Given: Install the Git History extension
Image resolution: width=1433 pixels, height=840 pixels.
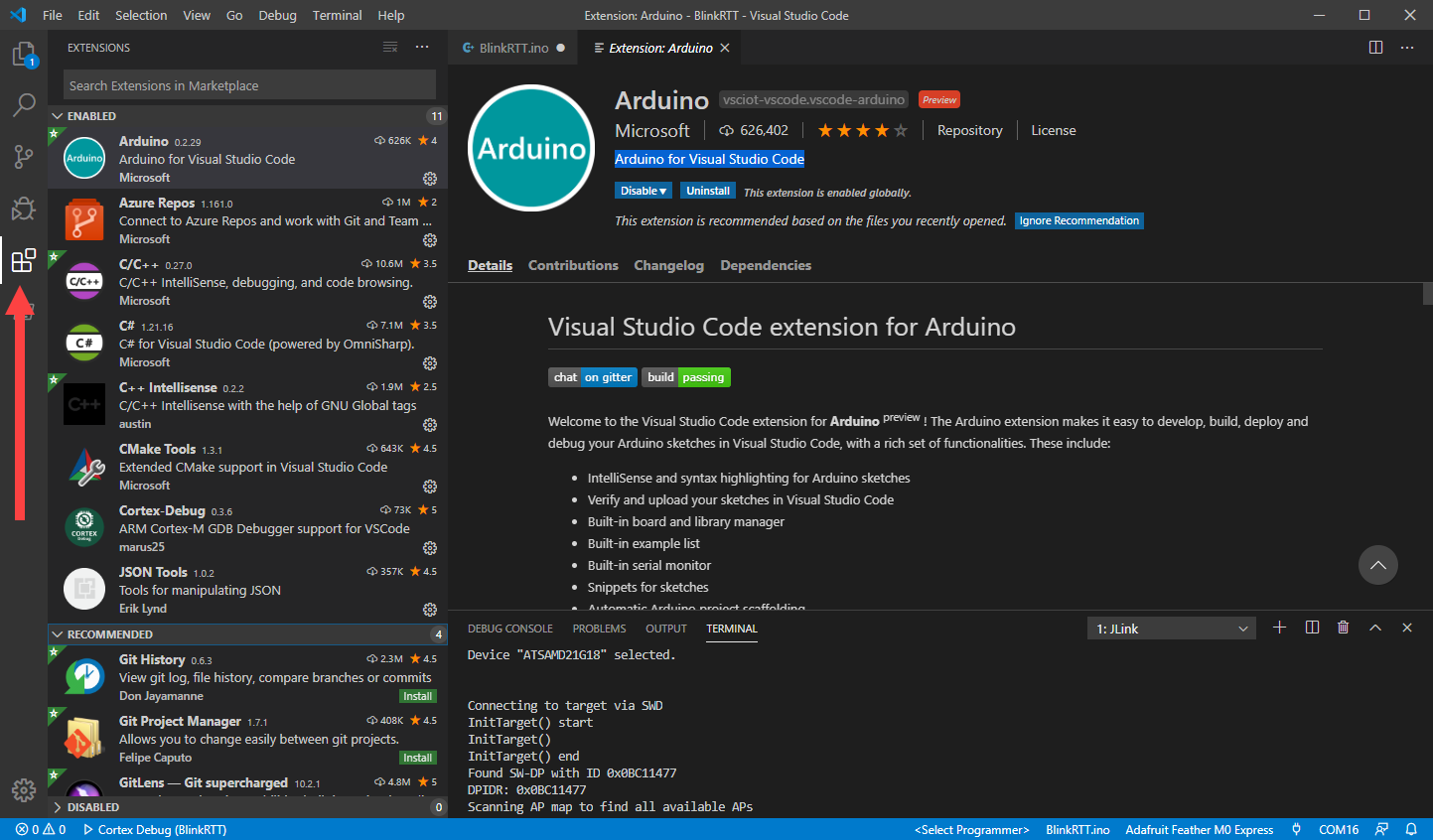Looking at the screenshot, I should [417, 696].
